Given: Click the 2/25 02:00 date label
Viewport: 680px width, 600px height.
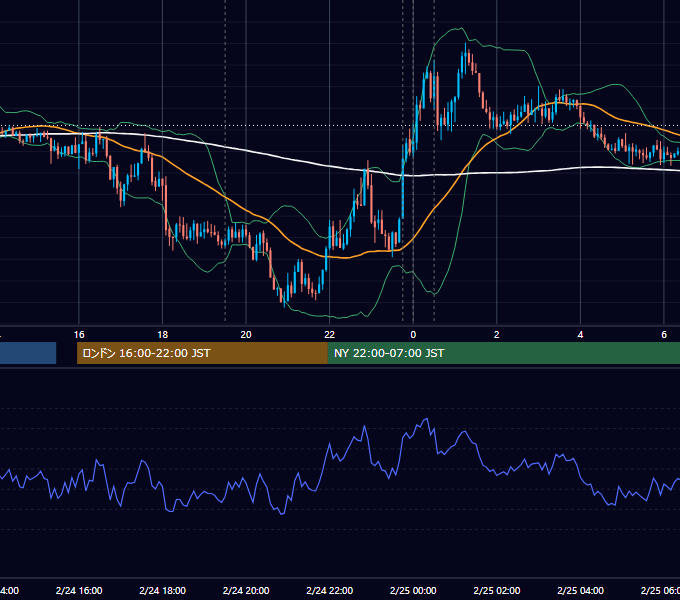Looking at the screenshot, I should [x=497, y=590].
